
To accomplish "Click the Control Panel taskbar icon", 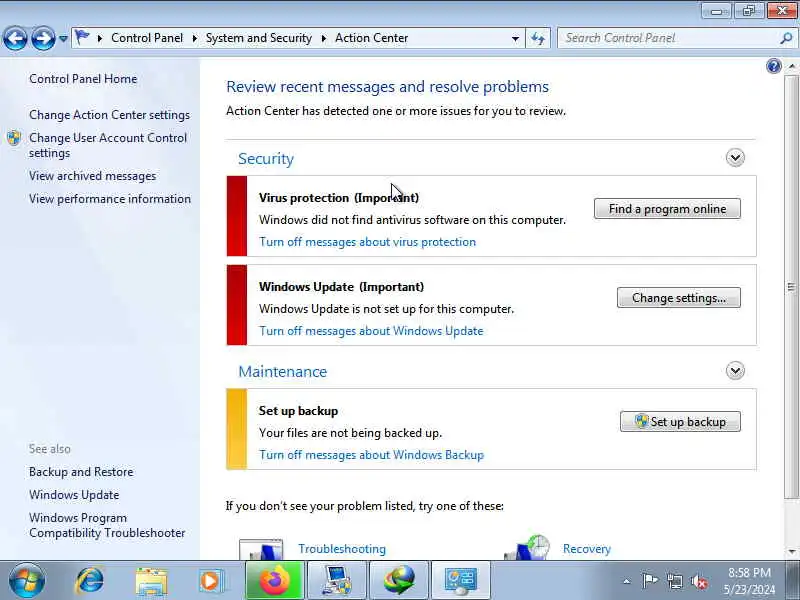I will 461,580.
